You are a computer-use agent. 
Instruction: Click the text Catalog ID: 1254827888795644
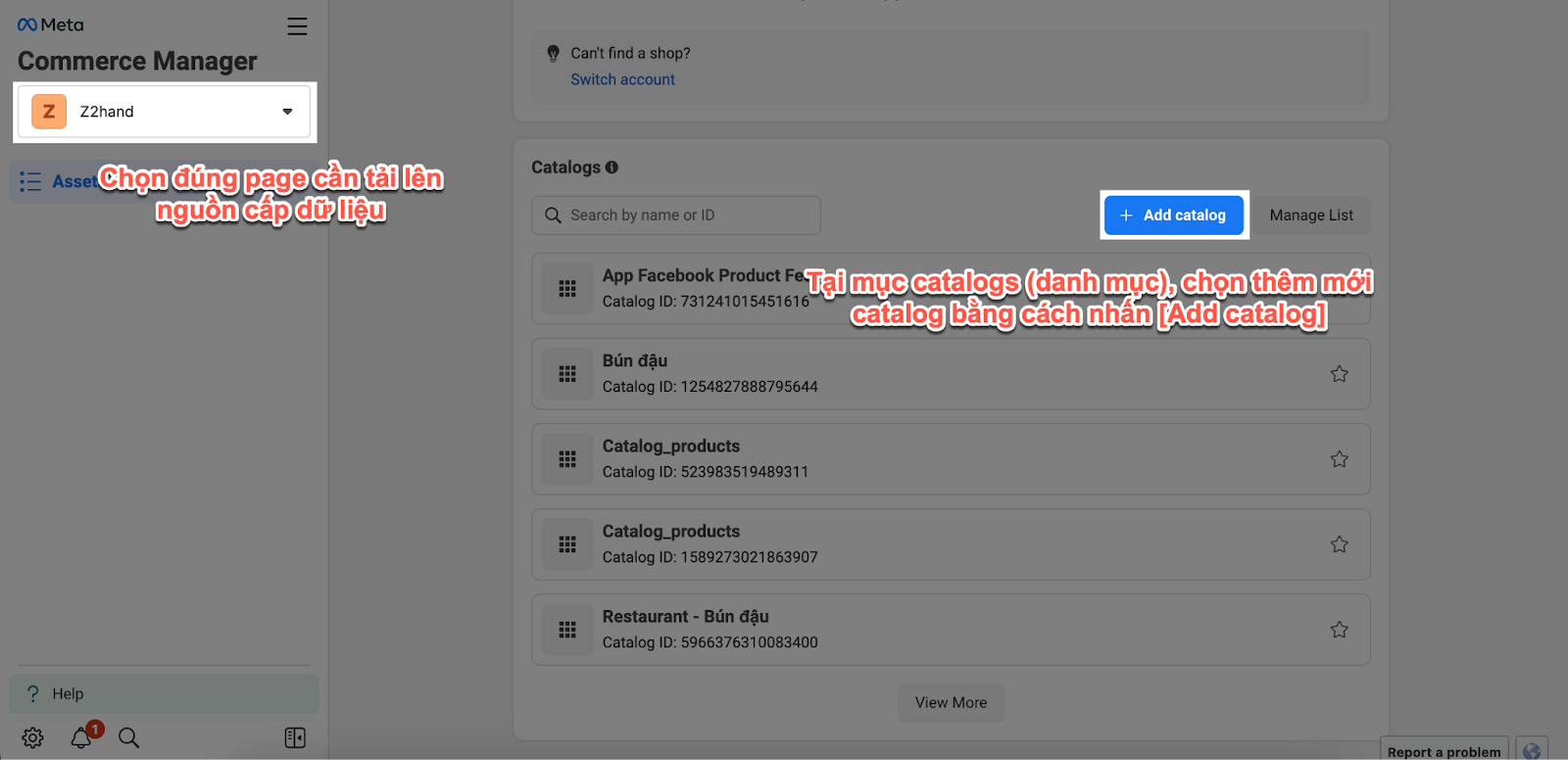coord(710,387)
